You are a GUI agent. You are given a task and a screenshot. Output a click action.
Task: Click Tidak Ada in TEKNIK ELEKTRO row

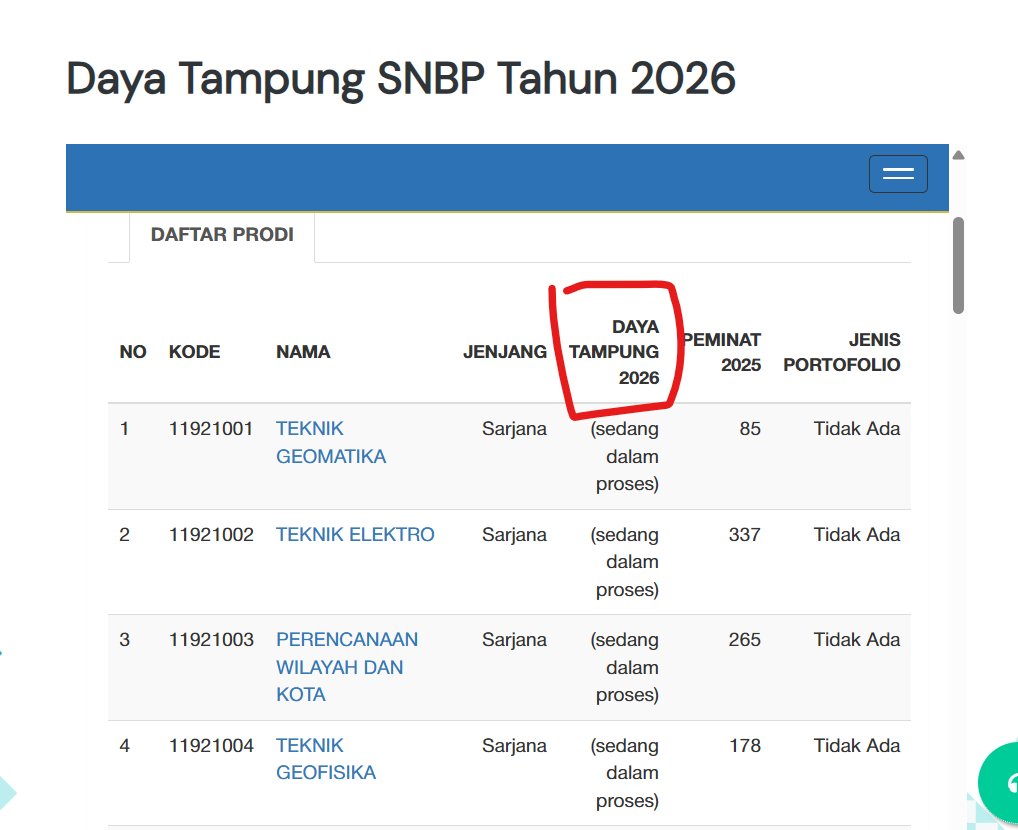[857, 534]
